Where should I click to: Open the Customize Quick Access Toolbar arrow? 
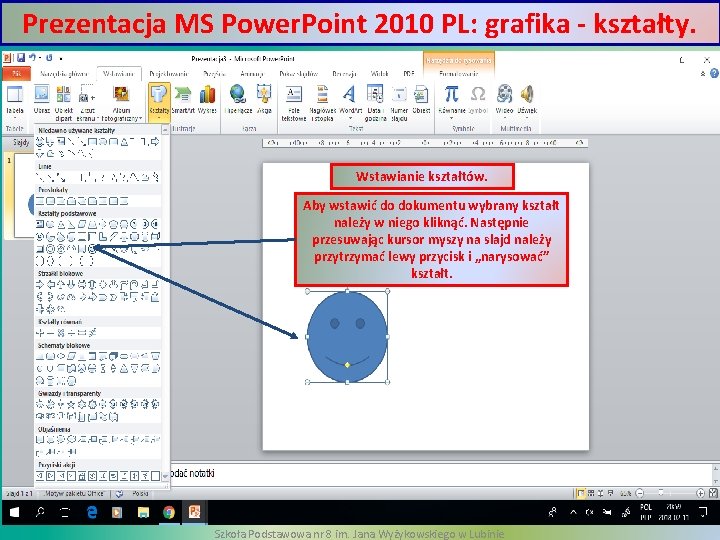pos(61,59)
